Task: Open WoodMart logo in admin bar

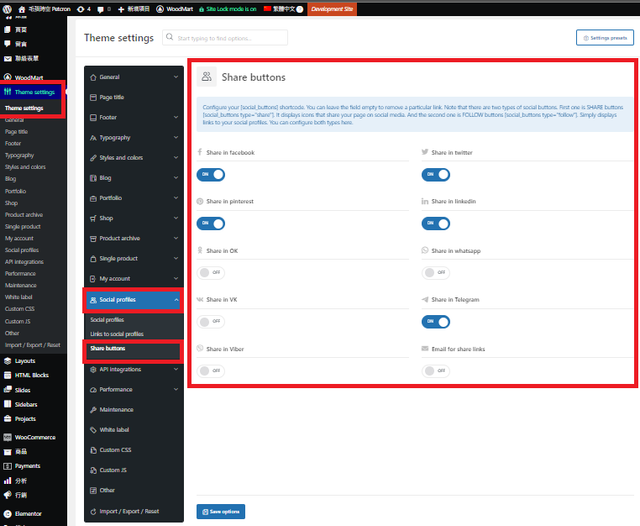Action: click(x=160, y=9)
